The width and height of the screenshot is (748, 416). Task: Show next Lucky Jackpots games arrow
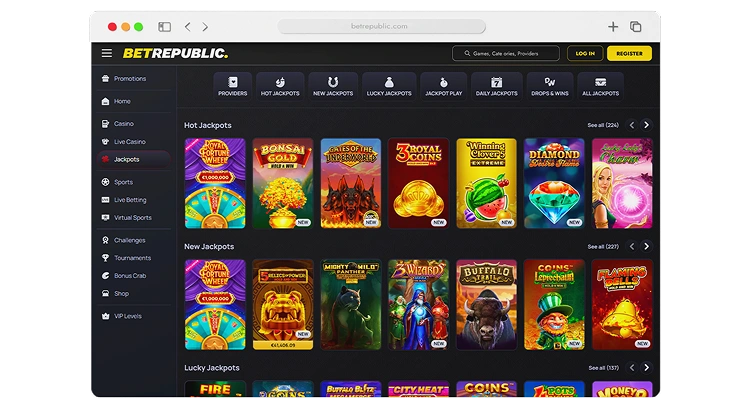point(646,368)
